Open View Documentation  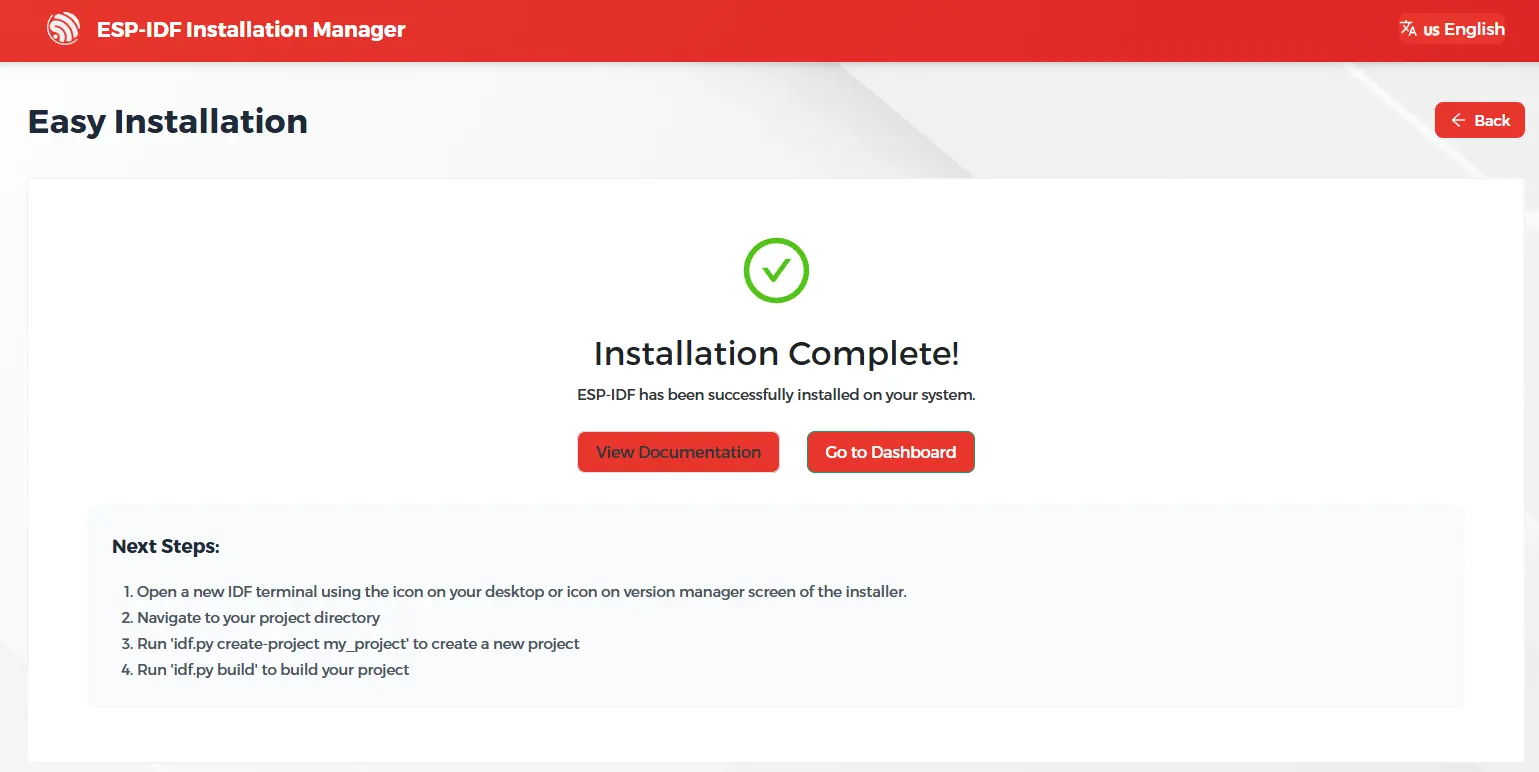click(x=678, y=452)
